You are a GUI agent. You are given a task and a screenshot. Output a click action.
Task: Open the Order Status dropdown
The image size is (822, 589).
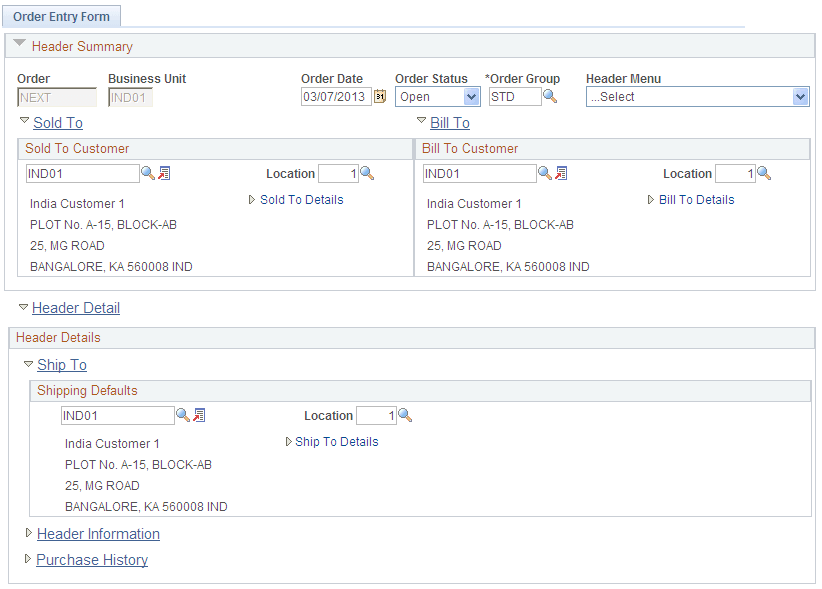[470, 97]
